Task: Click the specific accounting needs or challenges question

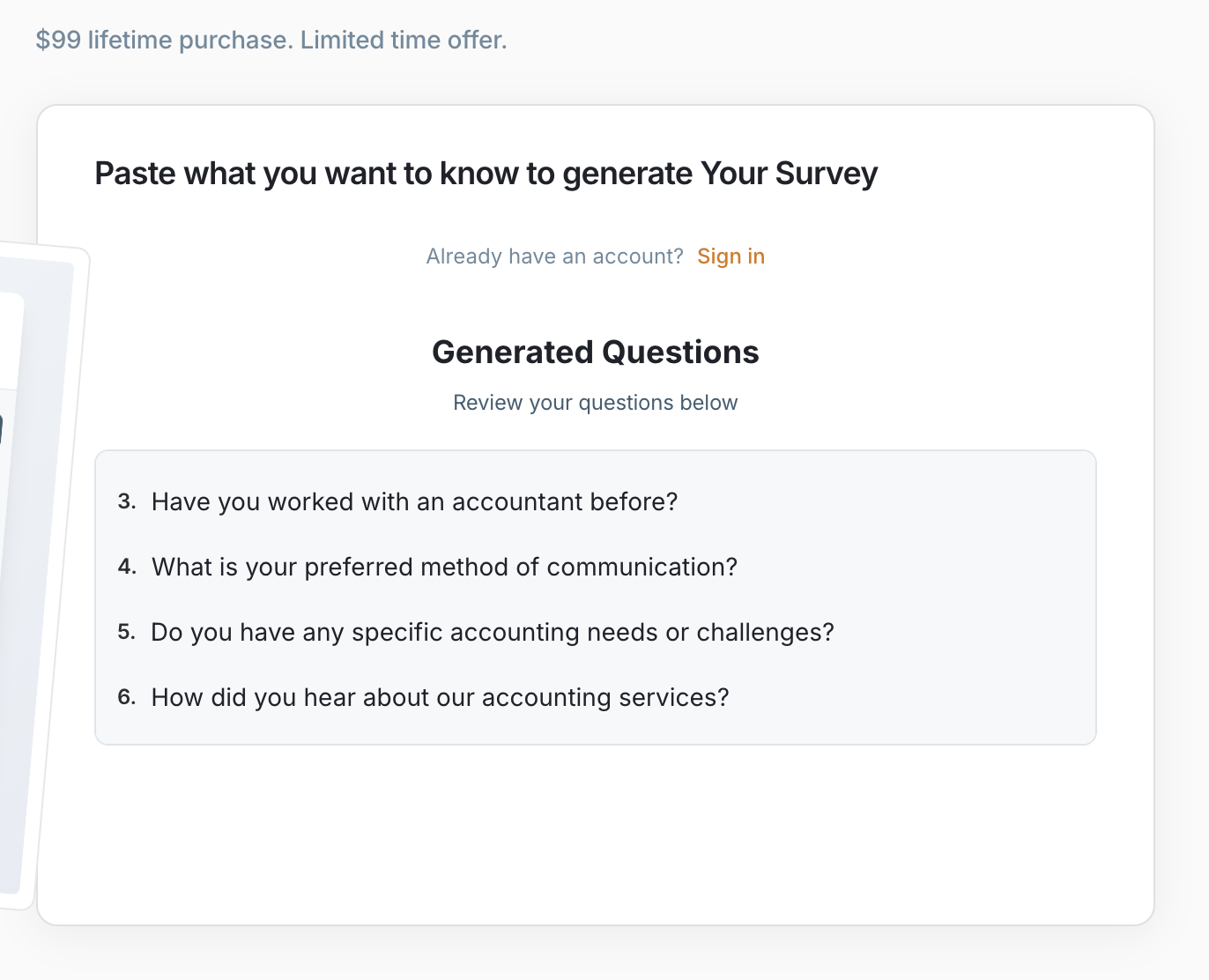Action: [492, 633]
